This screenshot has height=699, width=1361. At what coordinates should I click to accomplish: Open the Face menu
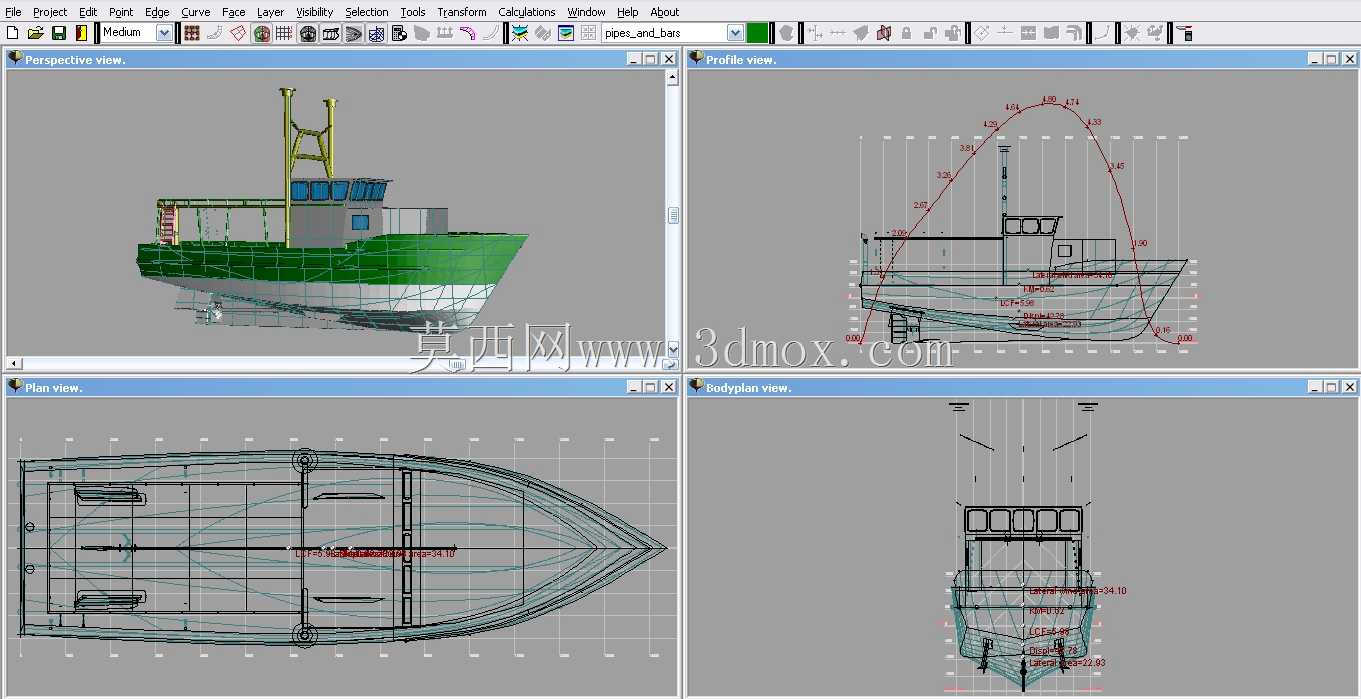click(234, 12)
